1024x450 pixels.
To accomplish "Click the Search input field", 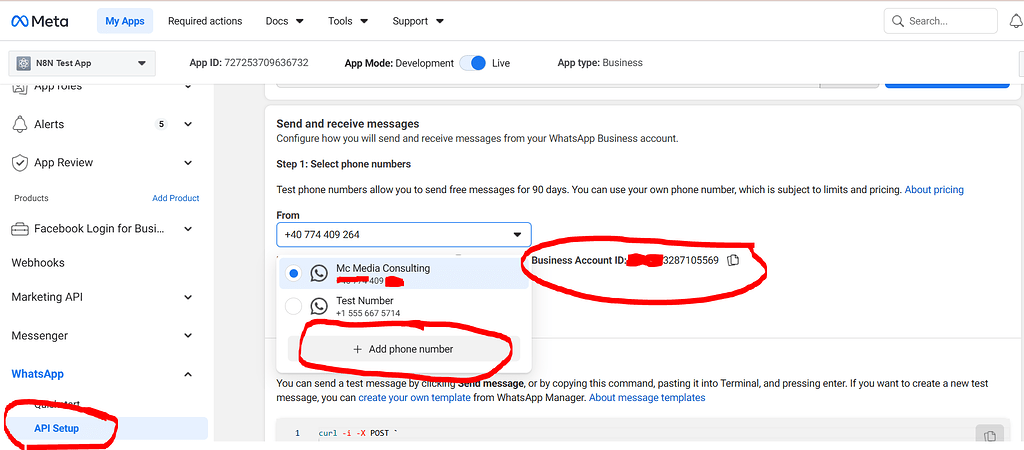I will [x=940, y=21].
